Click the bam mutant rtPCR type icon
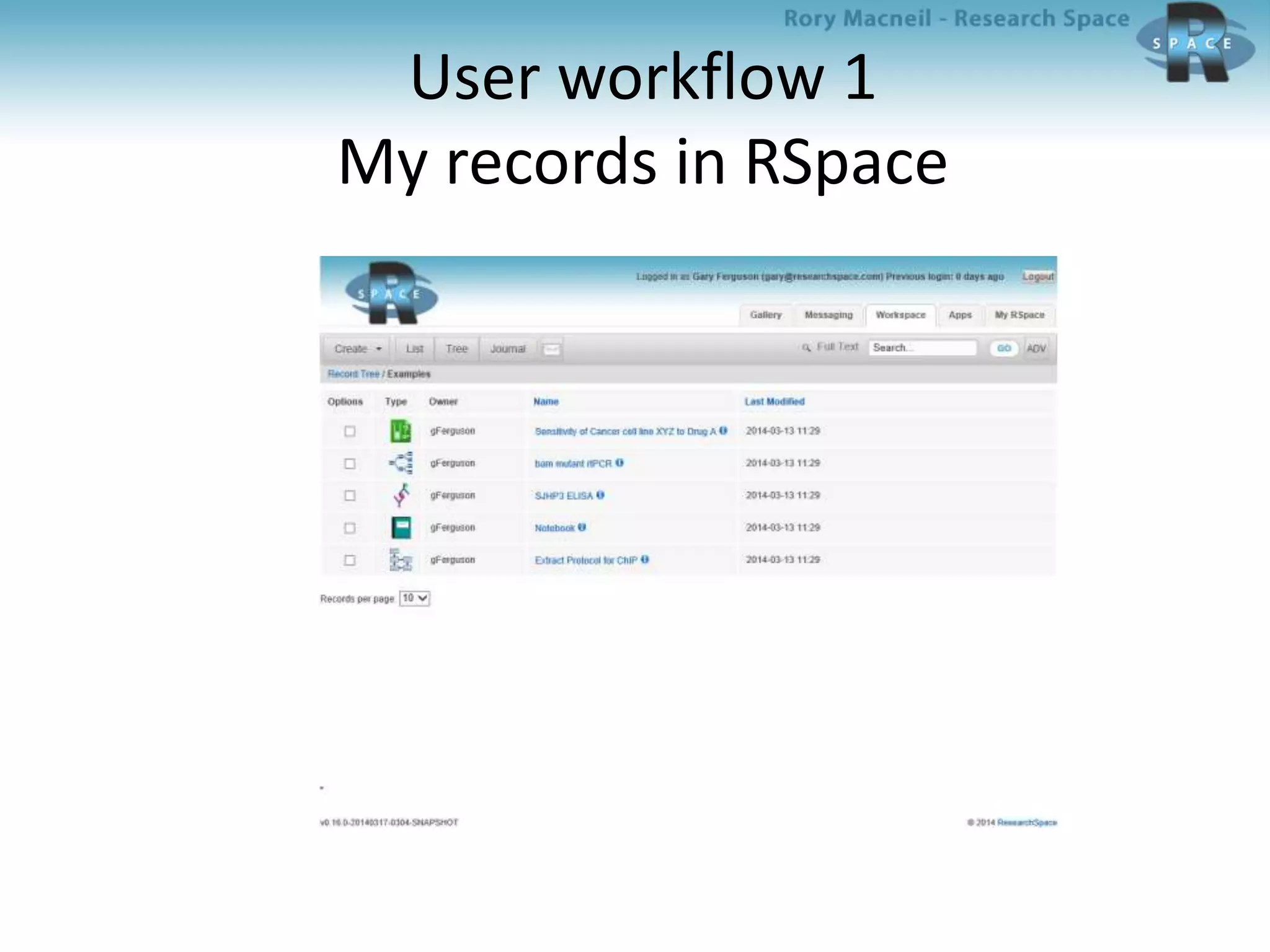This screenshot has height=952, width=1270. click(401, 463)
